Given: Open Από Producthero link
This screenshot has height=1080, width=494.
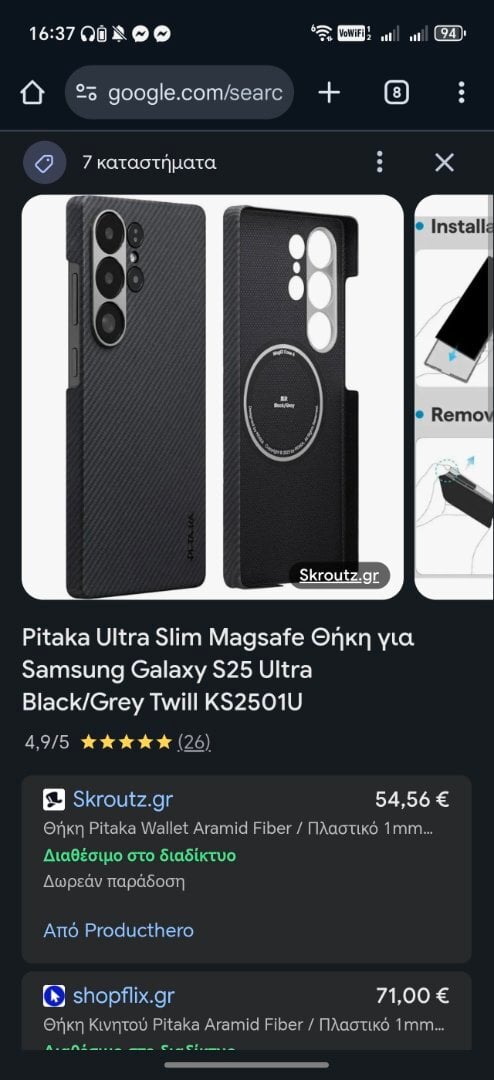Looking at the screenshot, I should pyautogui.click(x=119, y=931).
